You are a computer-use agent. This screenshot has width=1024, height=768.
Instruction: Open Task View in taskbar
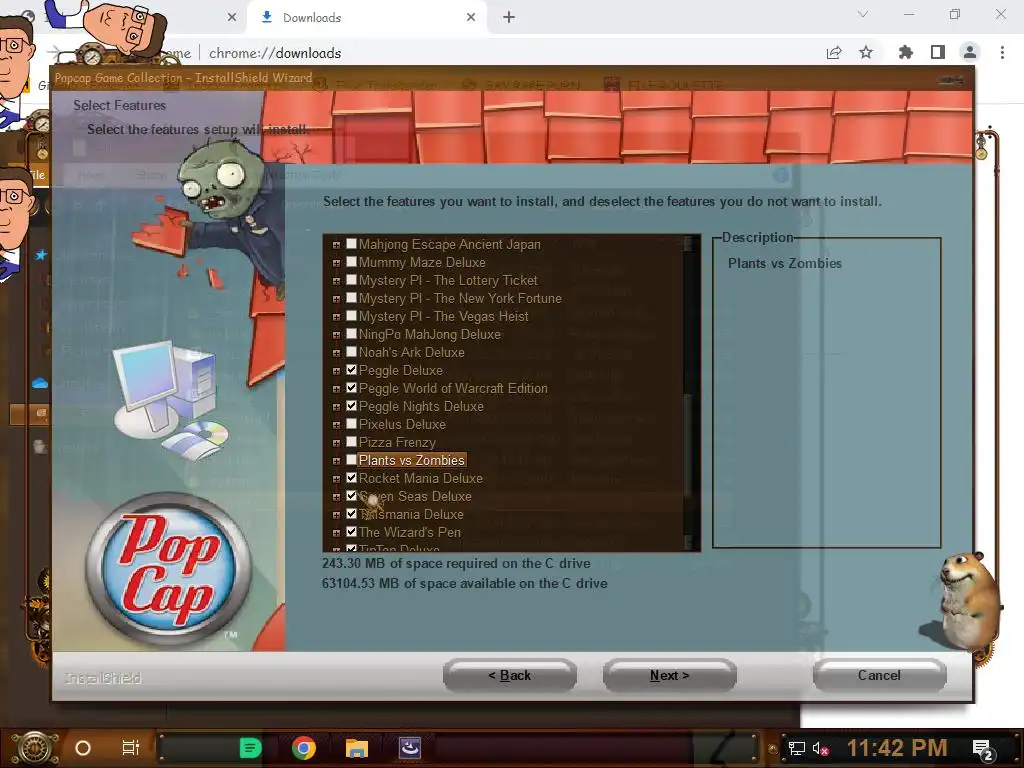pyautogui.click(x=131, y=748)
